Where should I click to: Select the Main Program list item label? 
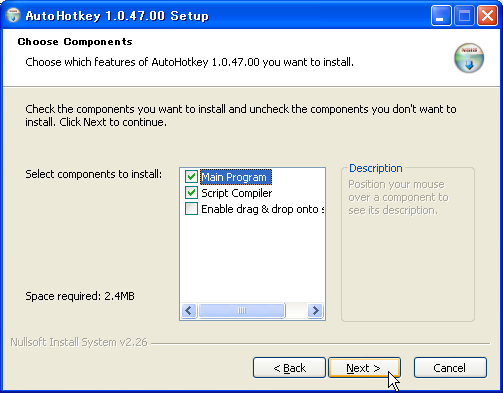236,177
